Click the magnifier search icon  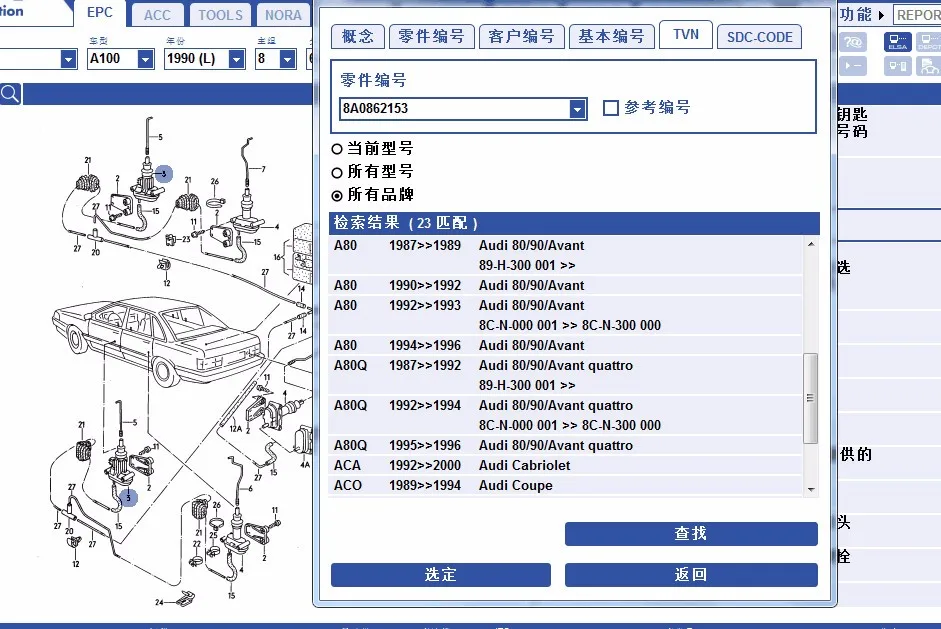point(10,94)
